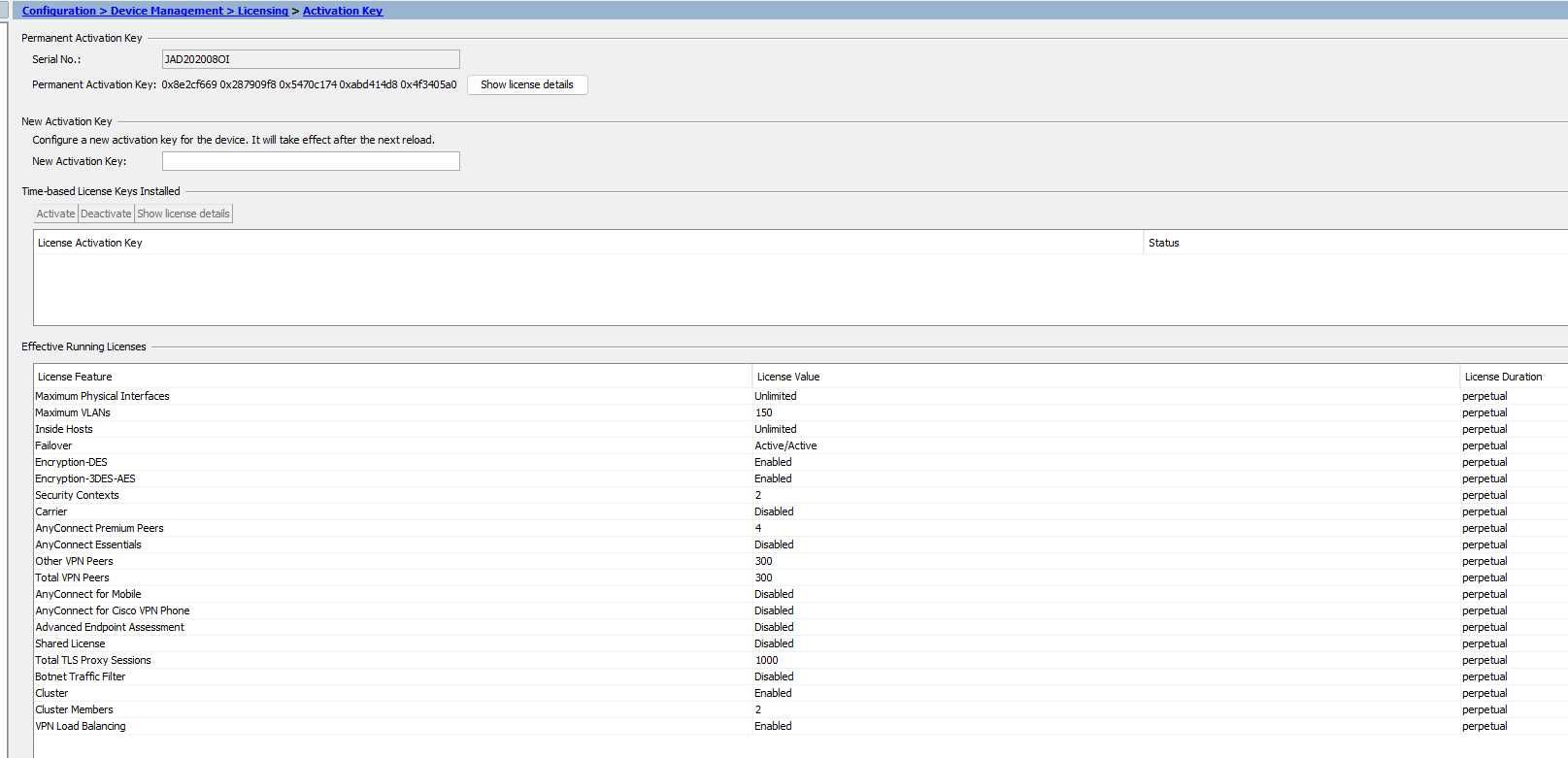
Task: Select the AnyConnect Essentials row
Action: click(x=801, y=544)
